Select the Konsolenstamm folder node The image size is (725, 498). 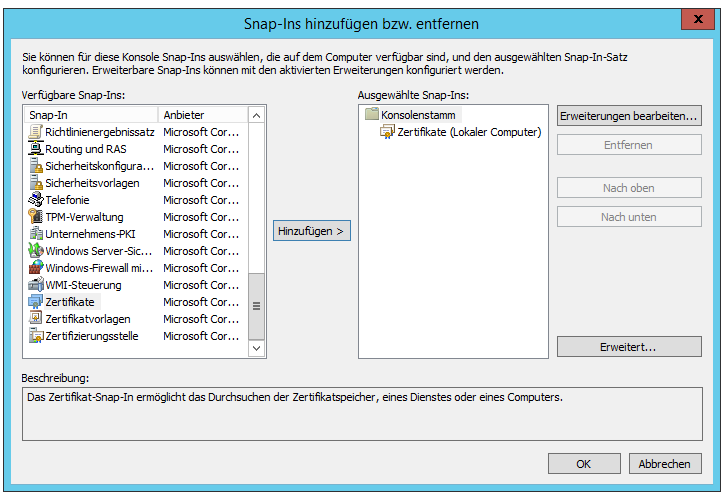pyautogui.click(x=411, y=115)
